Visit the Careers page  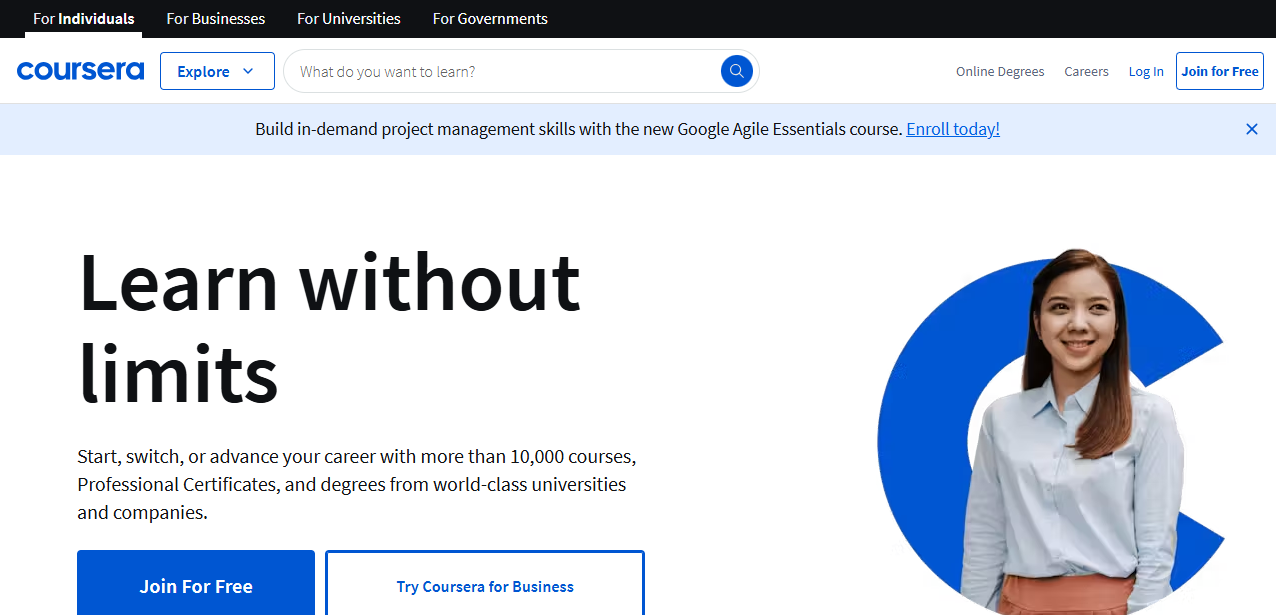[x=1086, y=71]
